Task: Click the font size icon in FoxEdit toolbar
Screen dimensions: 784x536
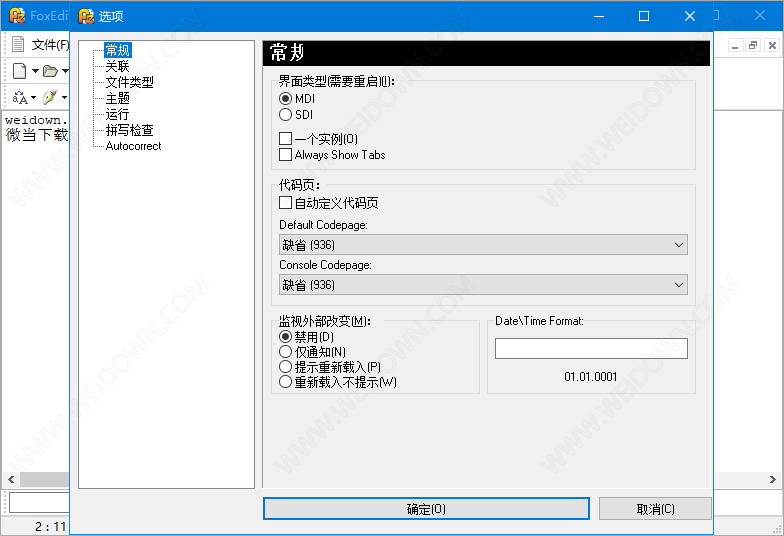Action: [20, 98]
